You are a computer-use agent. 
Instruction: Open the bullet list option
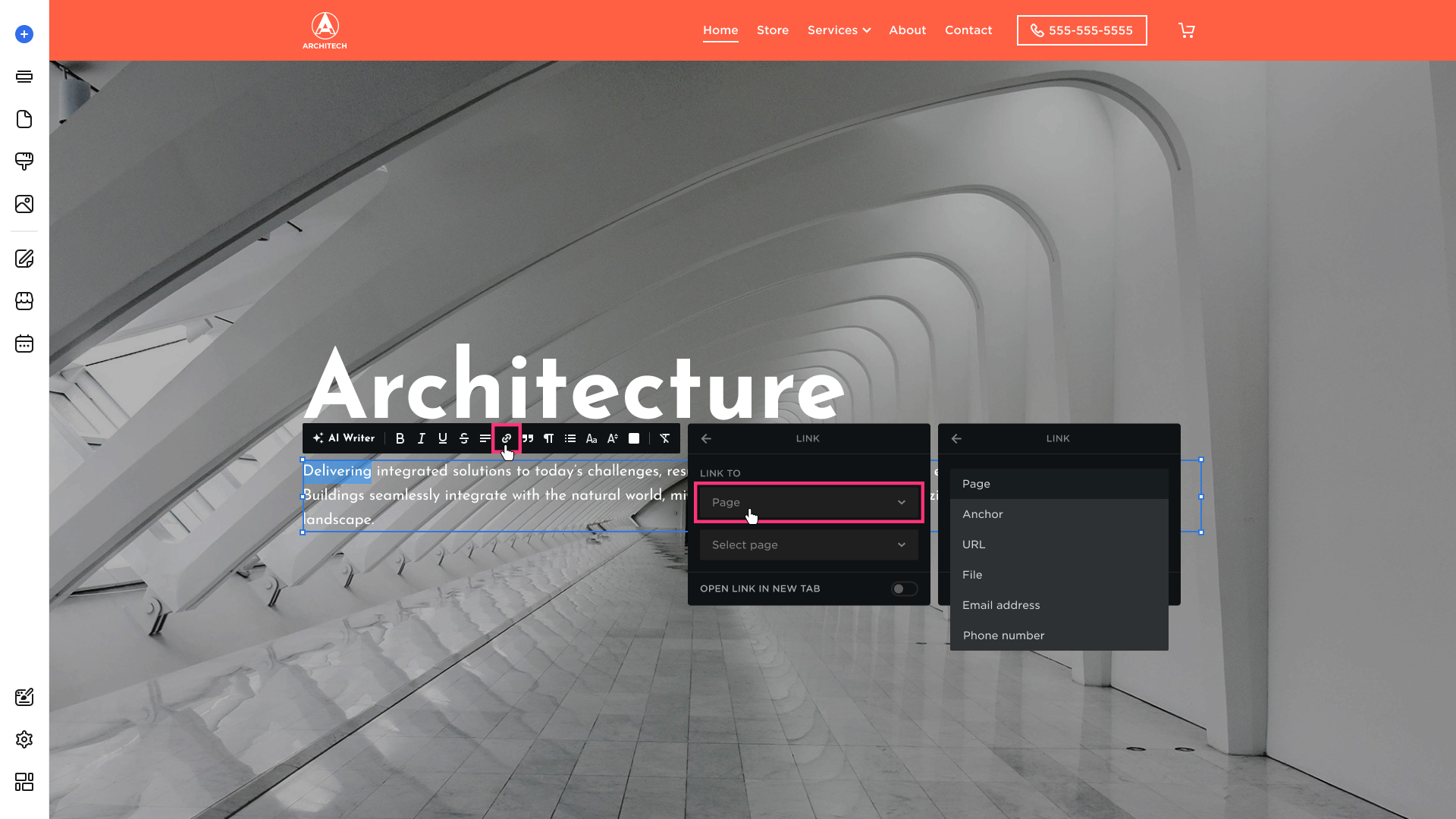(570, 438)
